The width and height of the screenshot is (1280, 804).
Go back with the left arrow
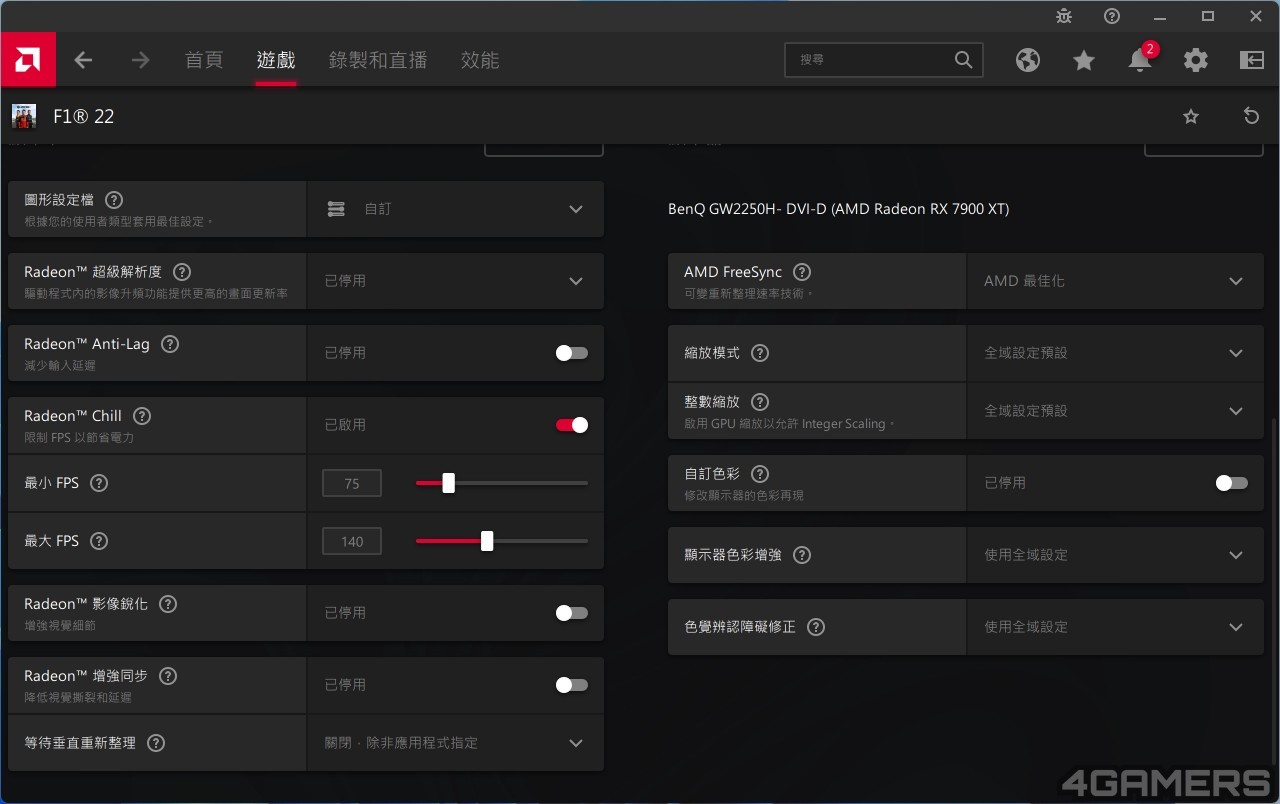pyautogui.click(x=83, y=60)
